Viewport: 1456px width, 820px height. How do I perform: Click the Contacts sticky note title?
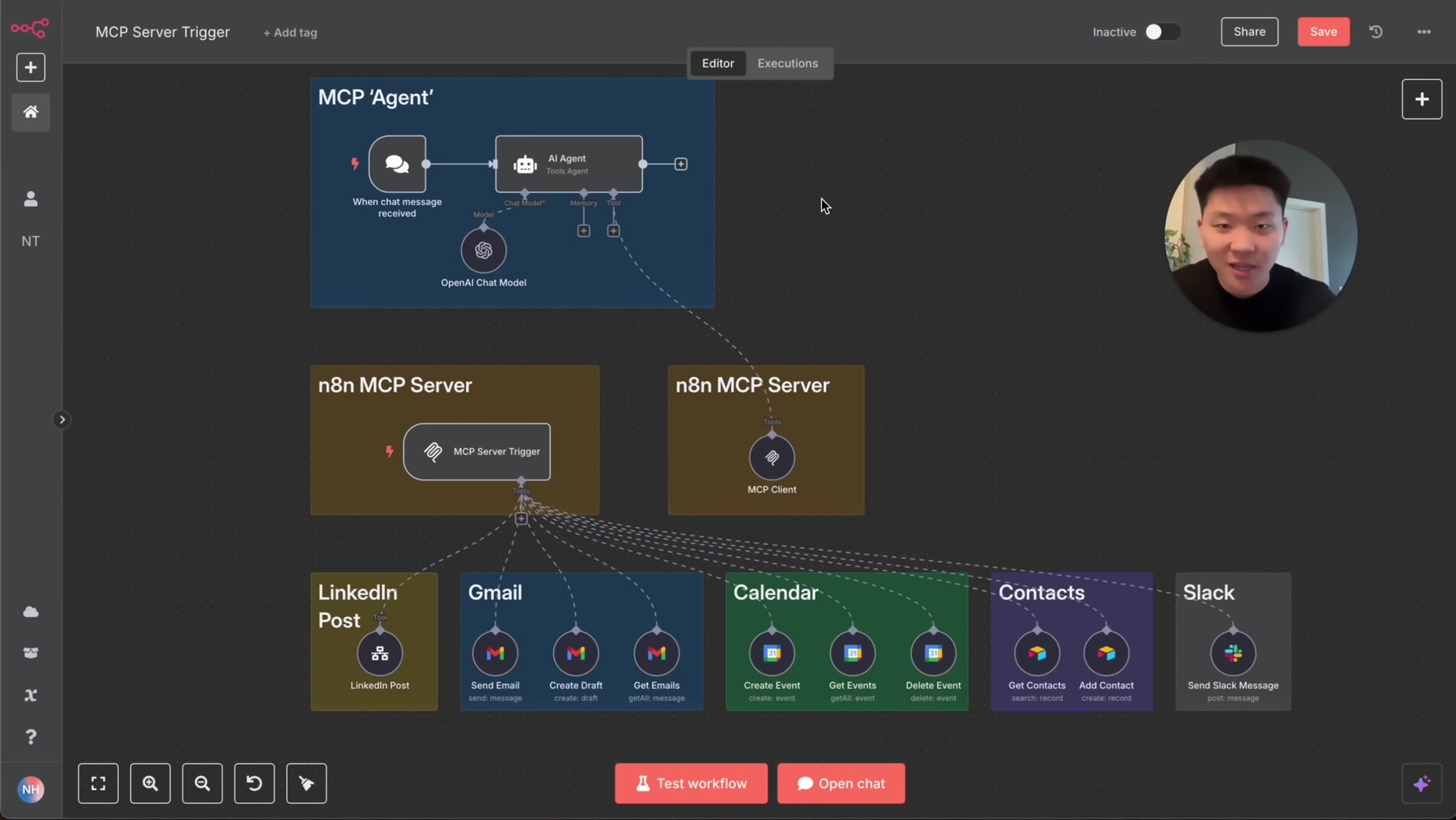pos(1041,593)
